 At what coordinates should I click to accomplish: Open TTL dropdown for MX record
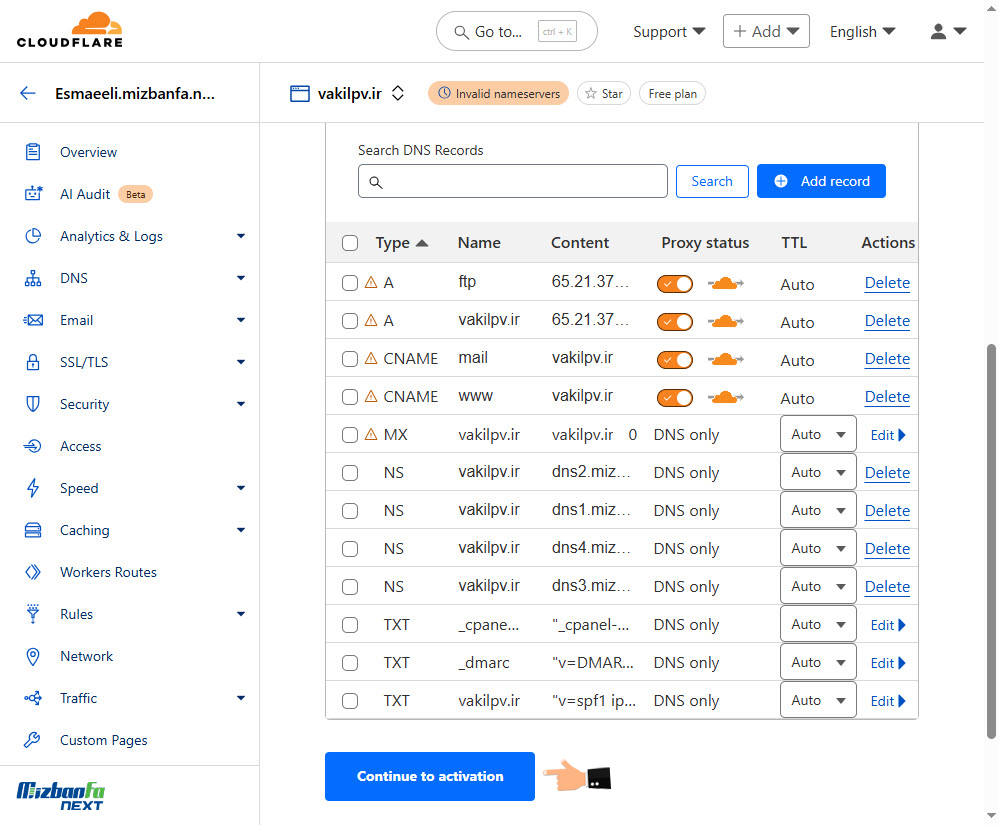[818, 434]
